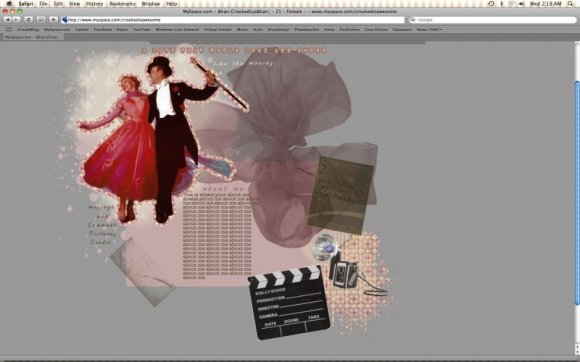Open the Windows Live Hotmail bookmark
This screenshot has width=580, height=362.
(177, 30)
